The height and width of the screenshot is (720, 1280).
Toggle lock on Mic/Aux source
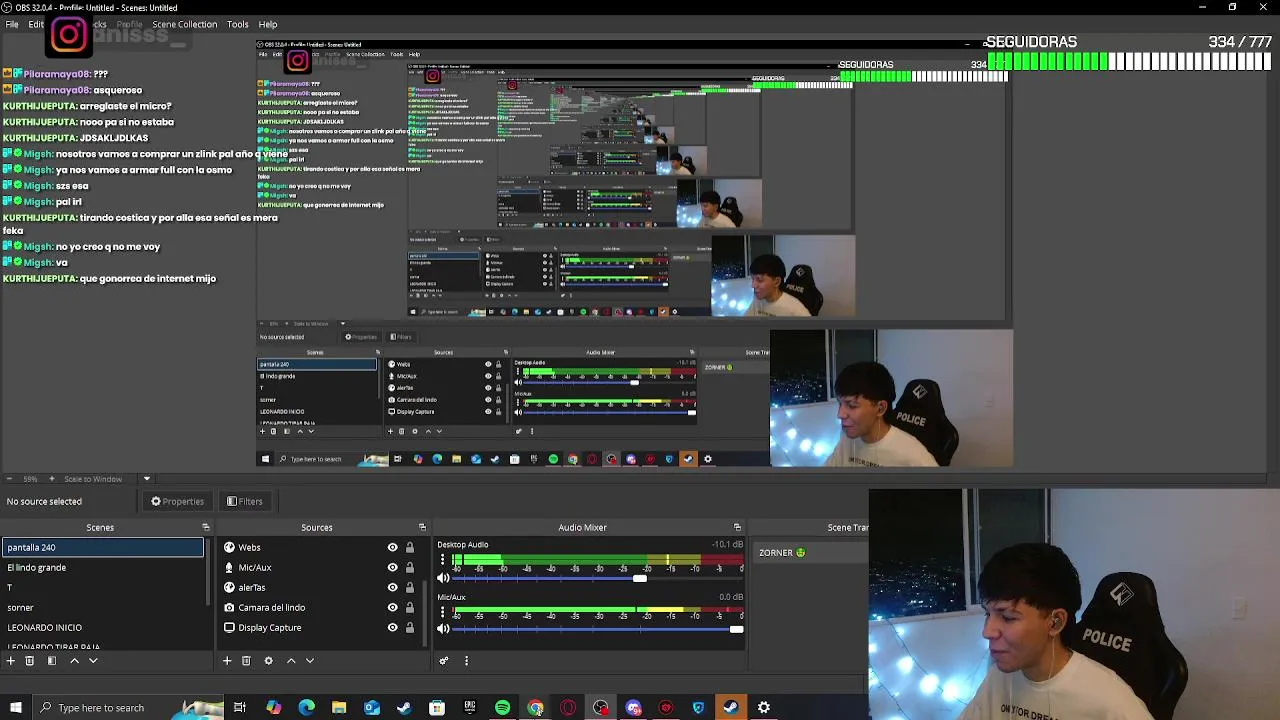click(409, 567)
